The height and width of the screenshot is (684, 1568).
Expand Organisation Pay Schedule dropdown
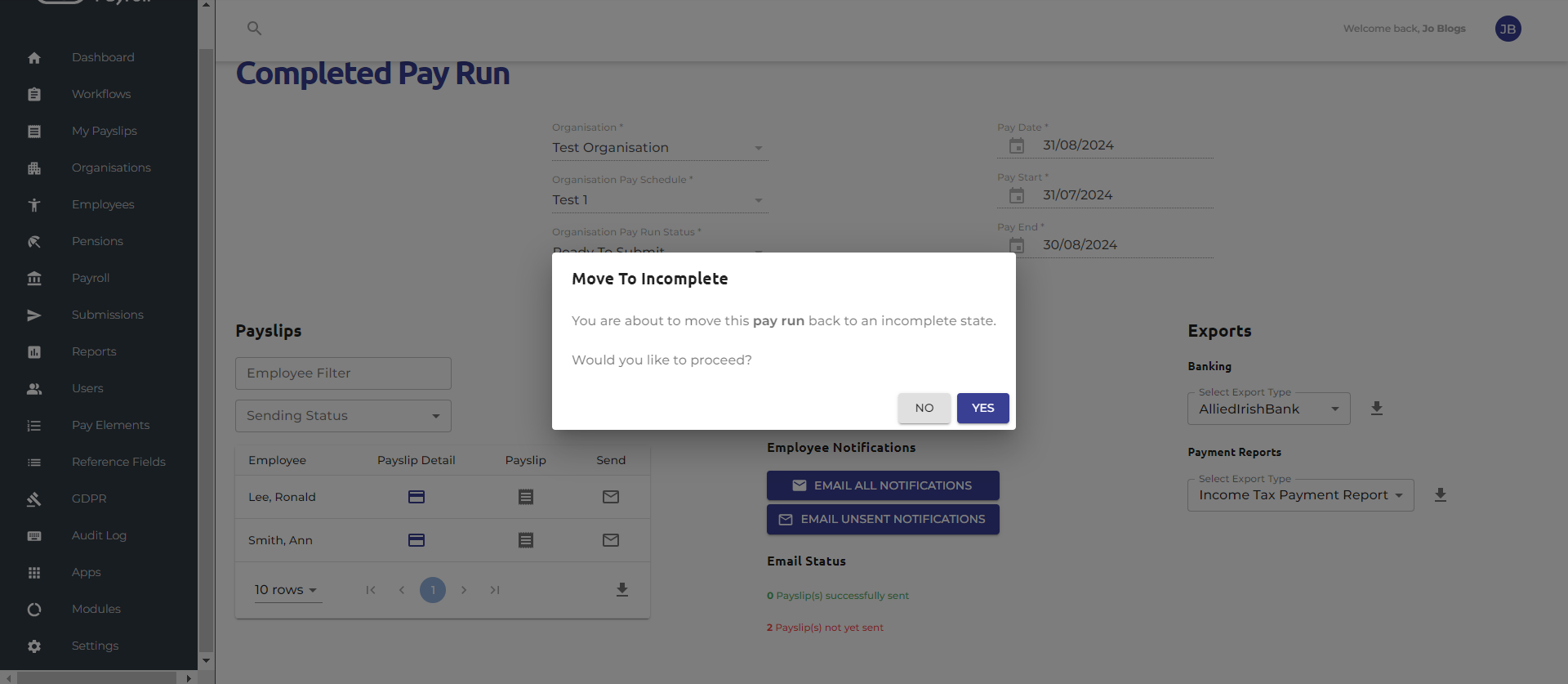click(660, 200)
